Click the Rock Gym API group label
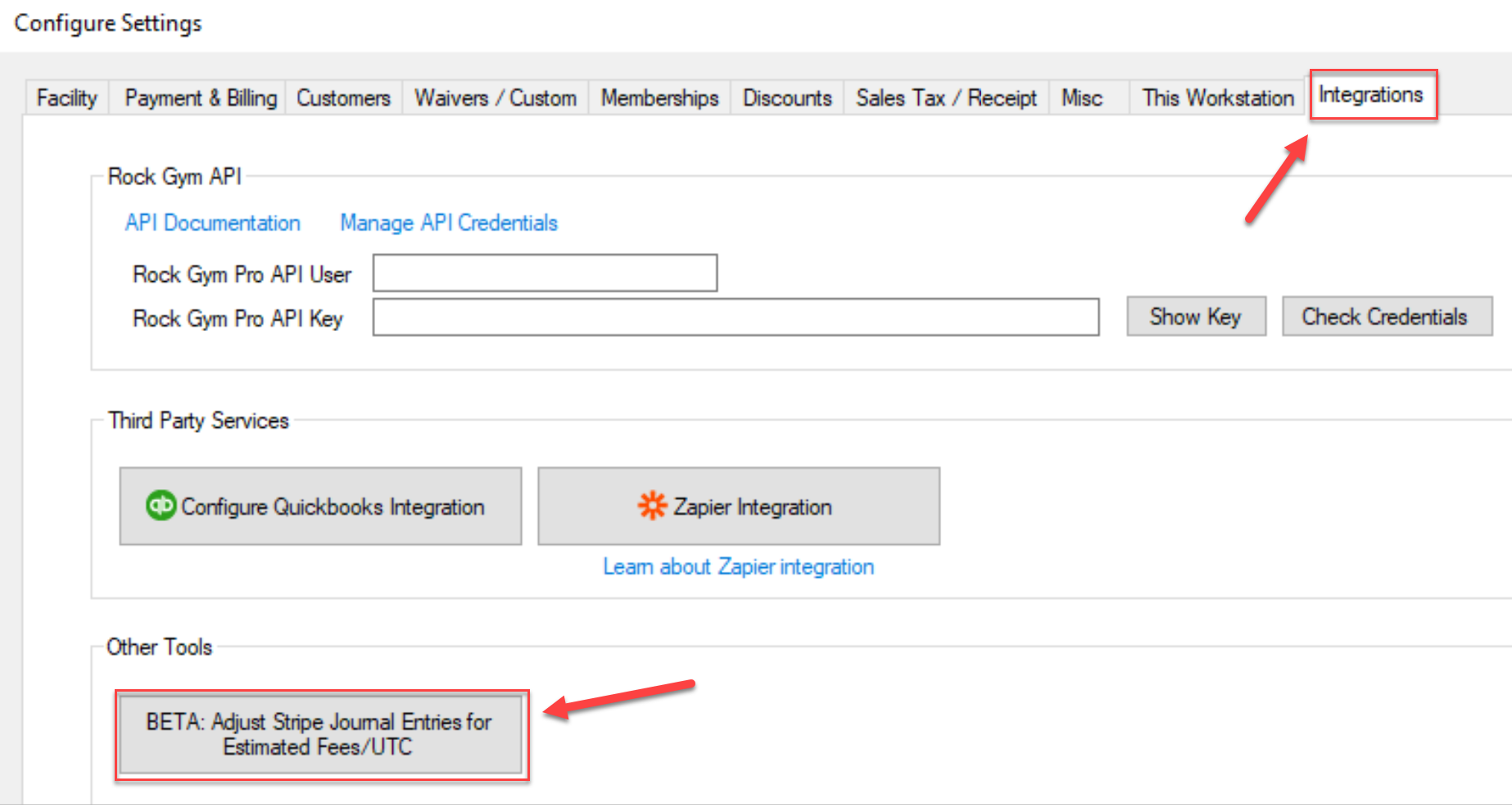The height and width of the screenshot is (808, 1512). pos(174,177)
